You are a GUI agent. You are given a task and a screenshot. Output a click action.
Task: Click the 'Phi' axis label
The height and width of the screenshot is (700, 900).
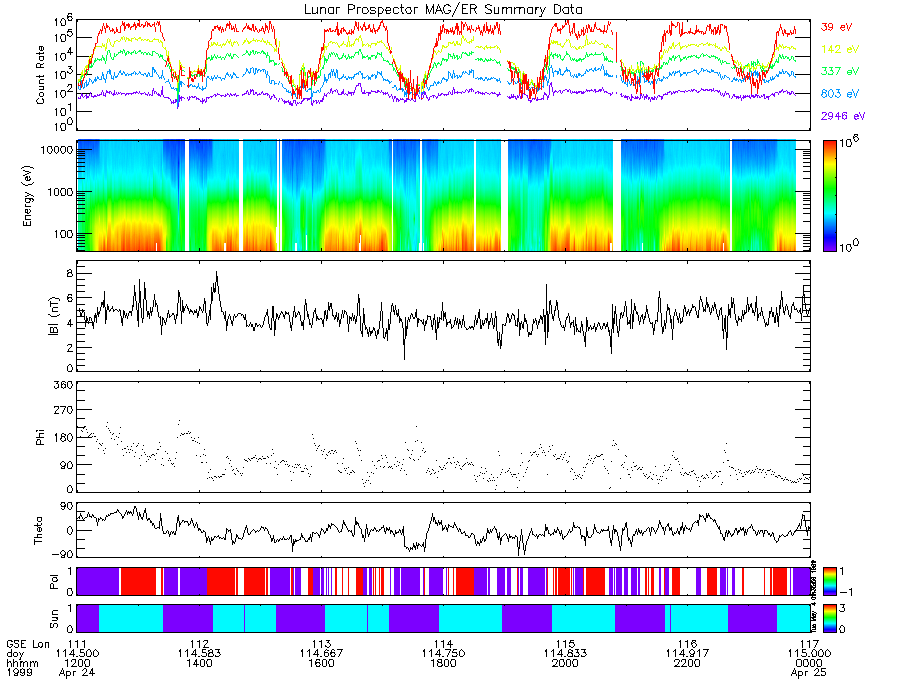point(40,437)
